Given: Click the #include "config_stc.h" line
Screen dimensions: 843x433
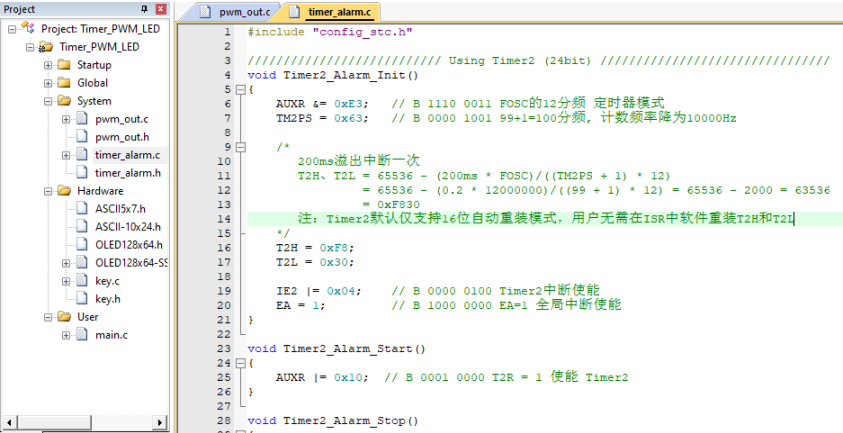Looking at the screenshot, I should click(330, 32).
